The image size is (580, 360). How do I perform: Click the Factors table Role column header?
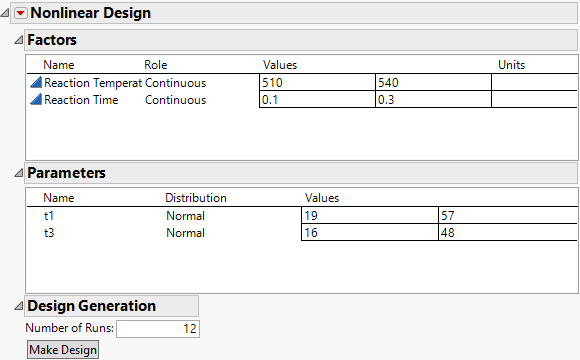tap(155, 65)
